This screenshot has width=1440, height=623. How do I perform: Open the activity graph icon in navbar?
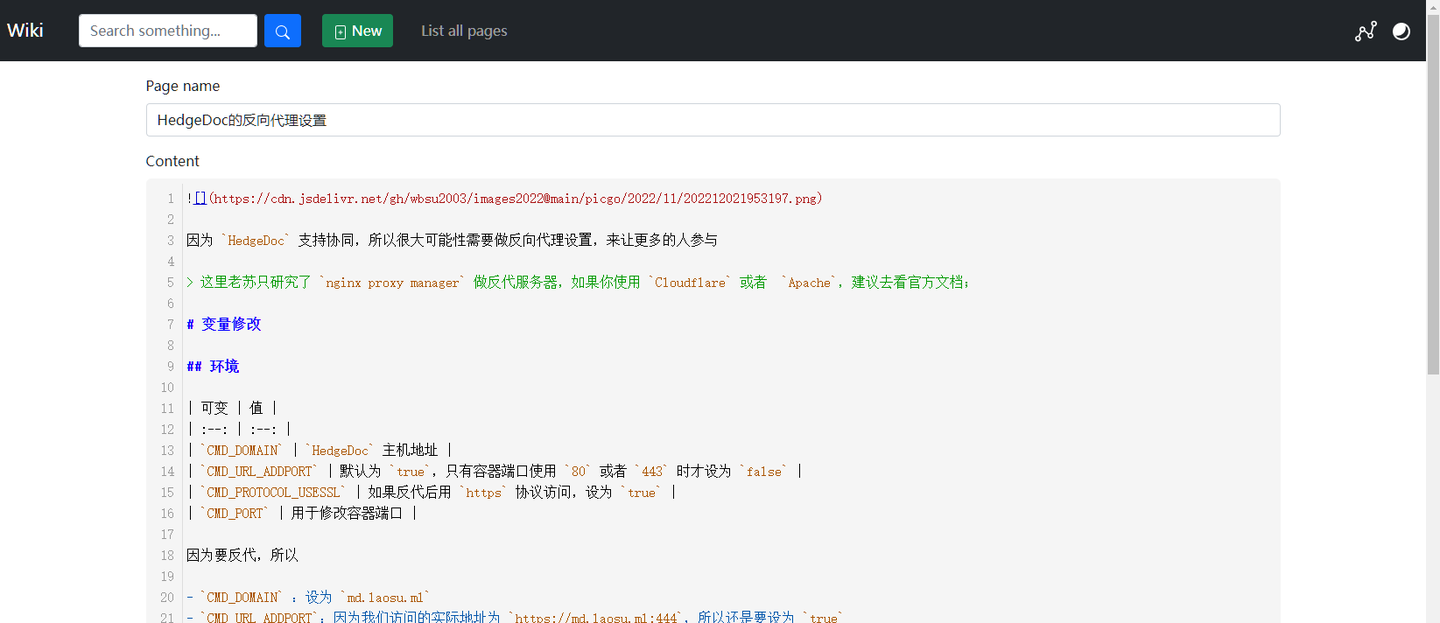click(1365, 31)
